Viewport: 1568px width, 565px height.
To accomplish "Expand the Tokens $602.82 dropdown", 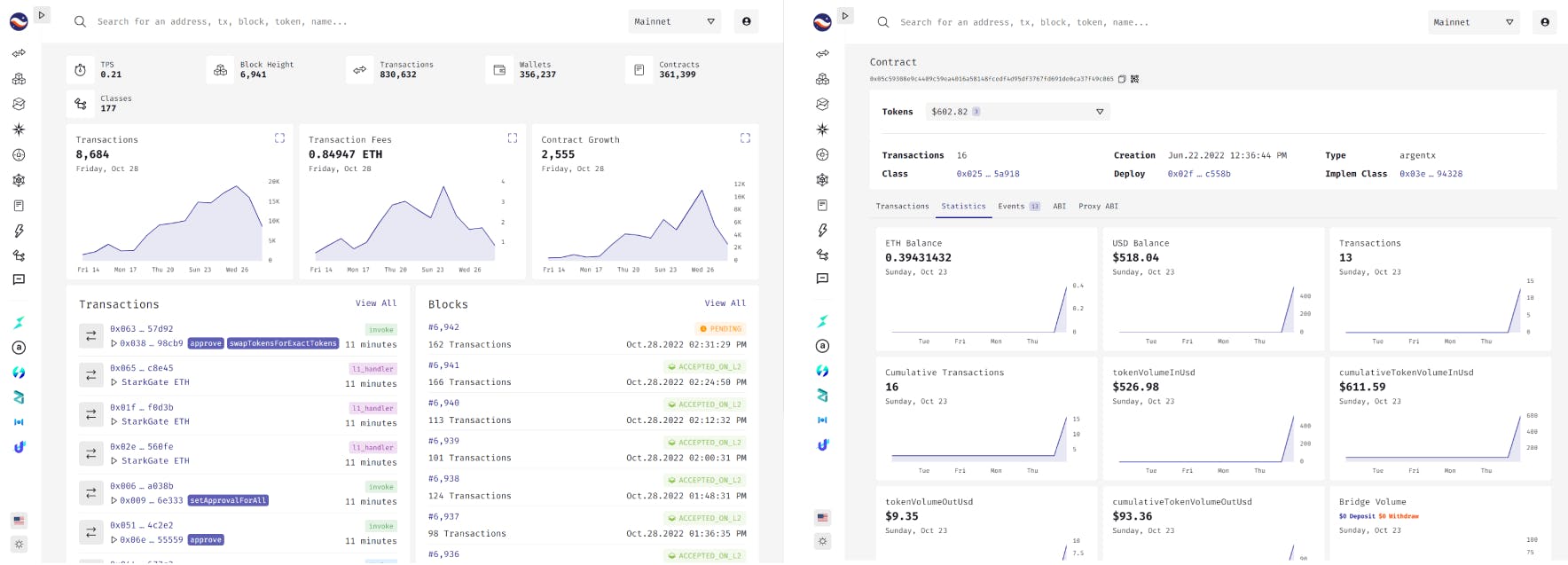I will click(x=1017, y=112).
